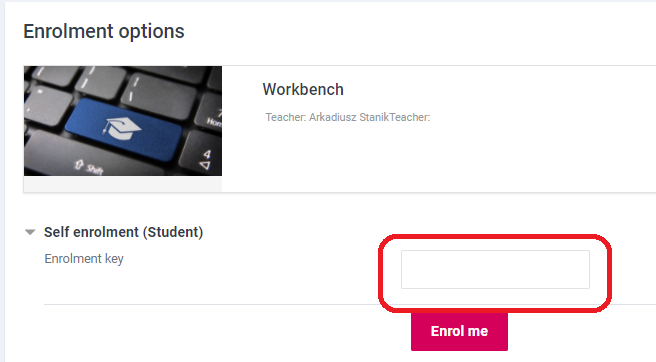Click the Enrolment key label
656x362 pixels.
[84, 259]
